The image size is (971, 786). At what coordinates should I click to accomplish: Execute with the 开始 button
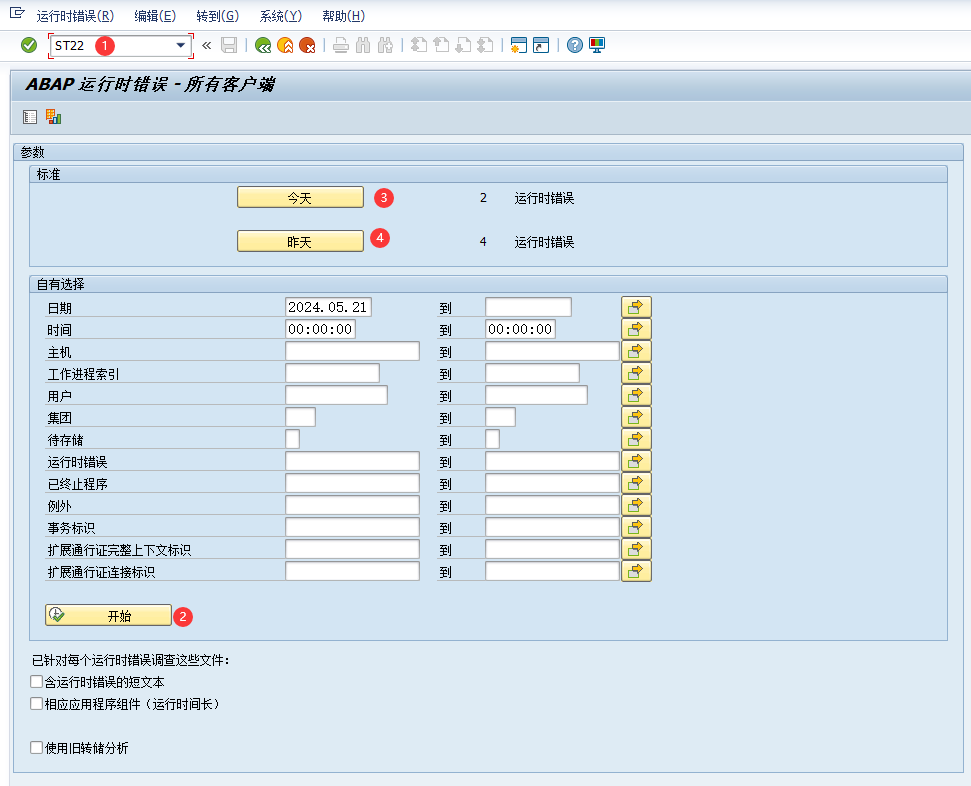[x=108, y=614]
